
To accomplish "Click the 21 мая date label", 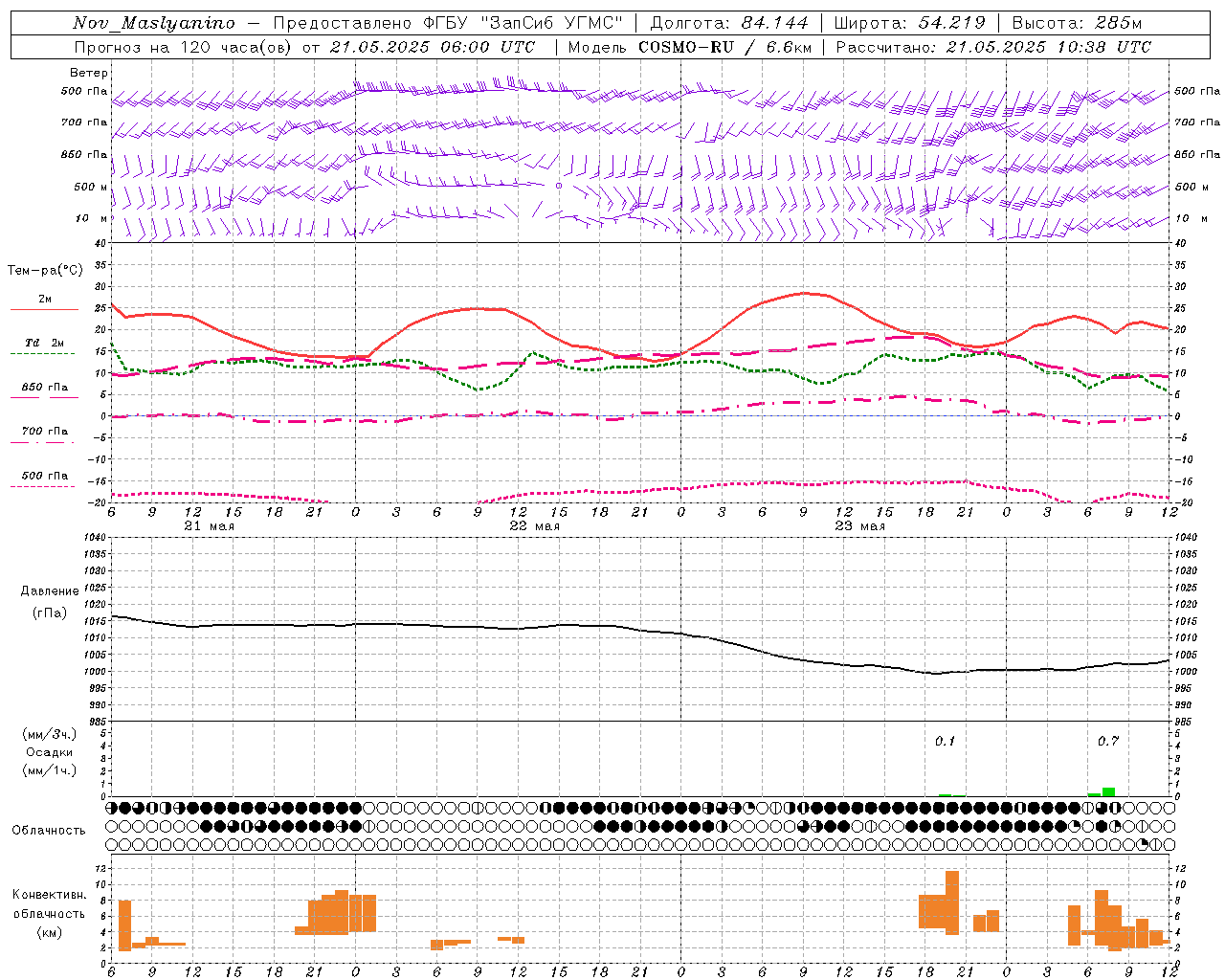I will (209, 526).
